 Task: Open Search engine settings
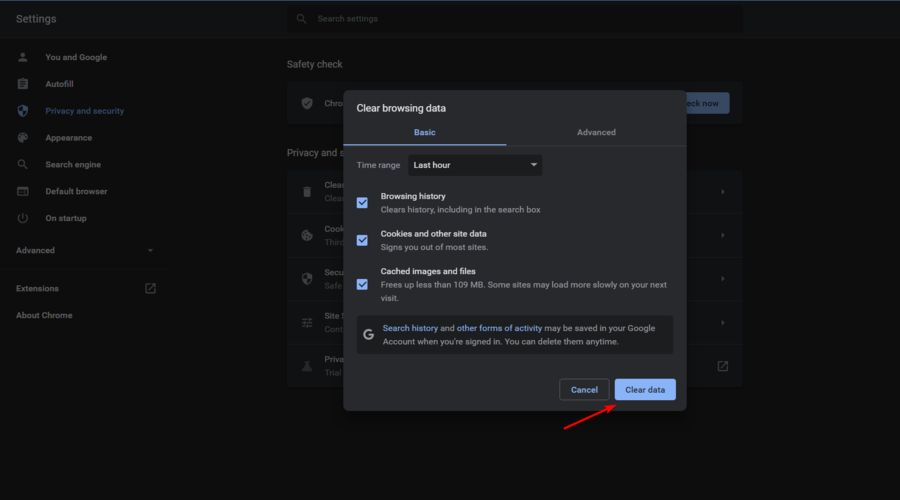[73, 165]
